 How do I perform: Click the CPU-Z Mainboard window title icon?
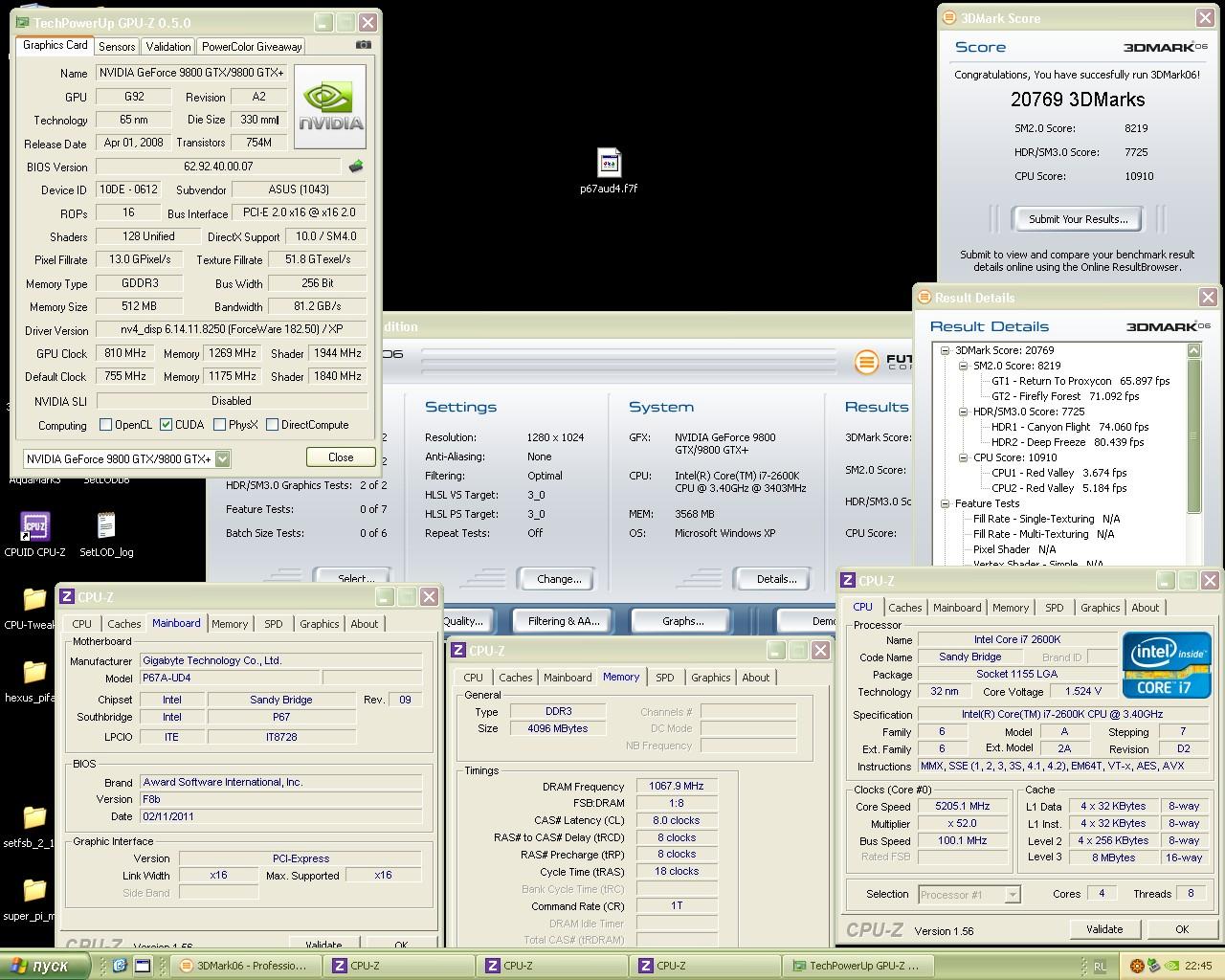click(x=67, y=596)
